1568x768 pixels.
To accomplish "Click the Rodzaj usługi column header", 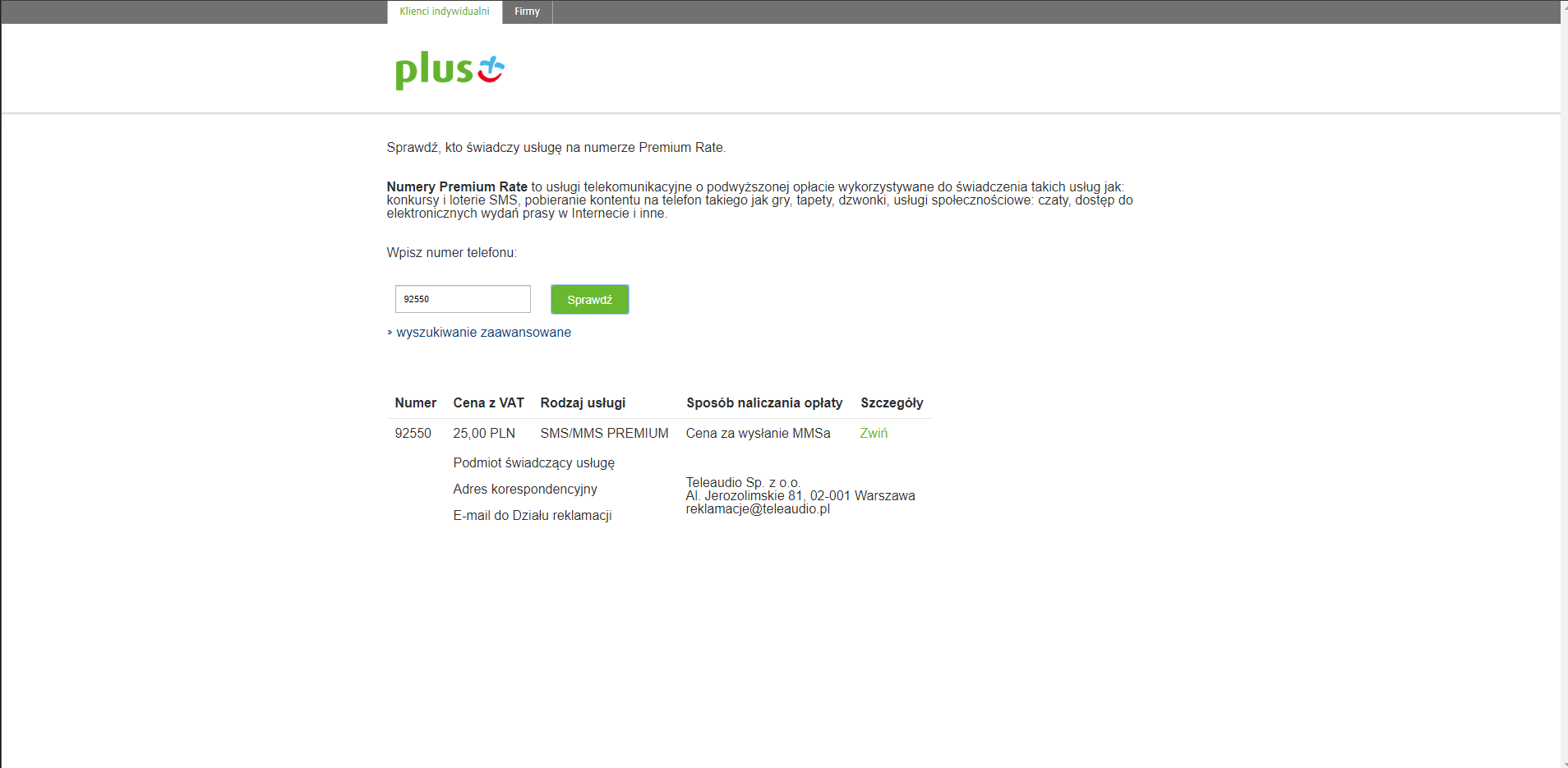I will coord(583,403).
